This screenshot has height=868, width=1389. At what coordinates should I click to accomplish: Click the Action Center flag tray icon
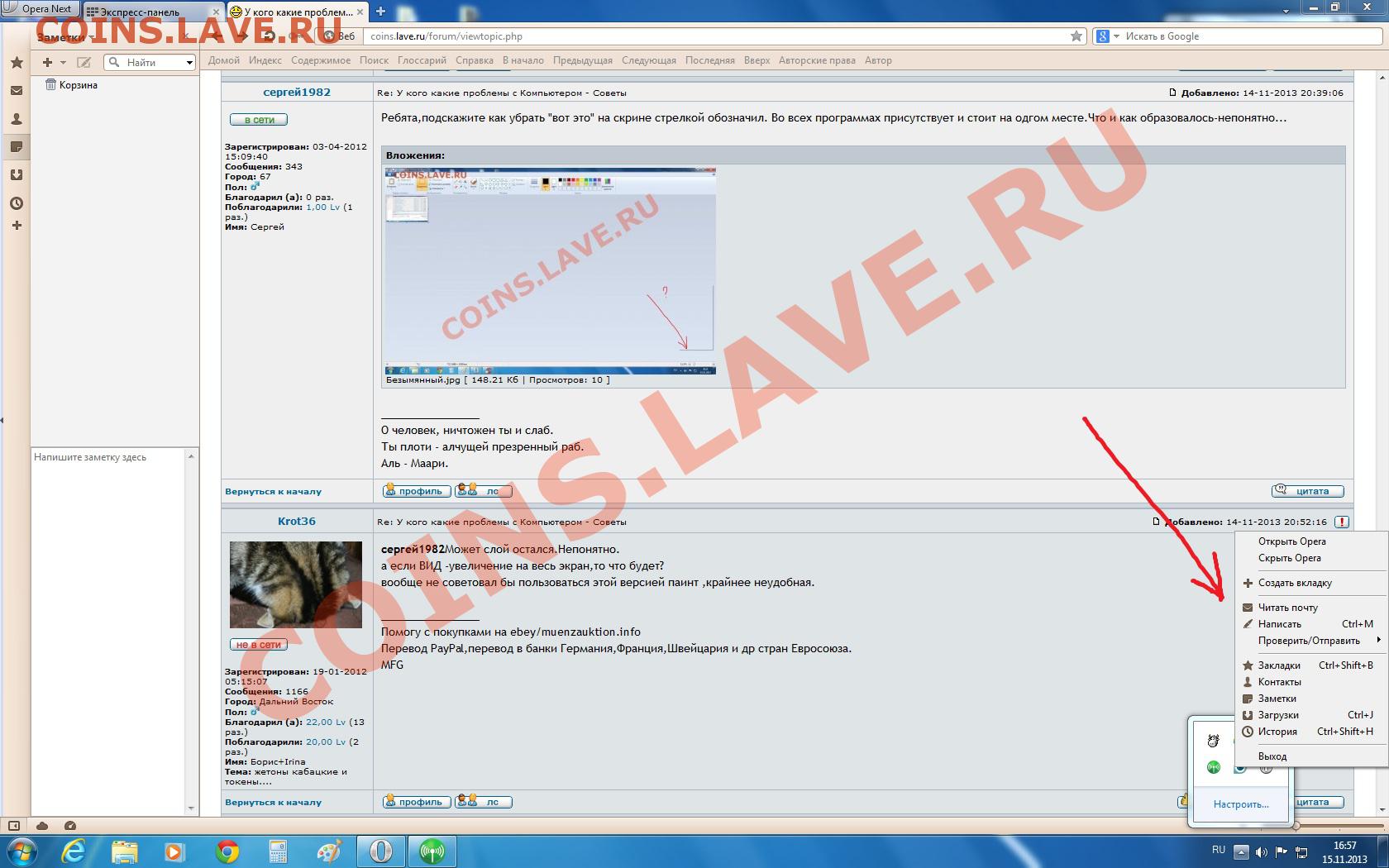1282,851
